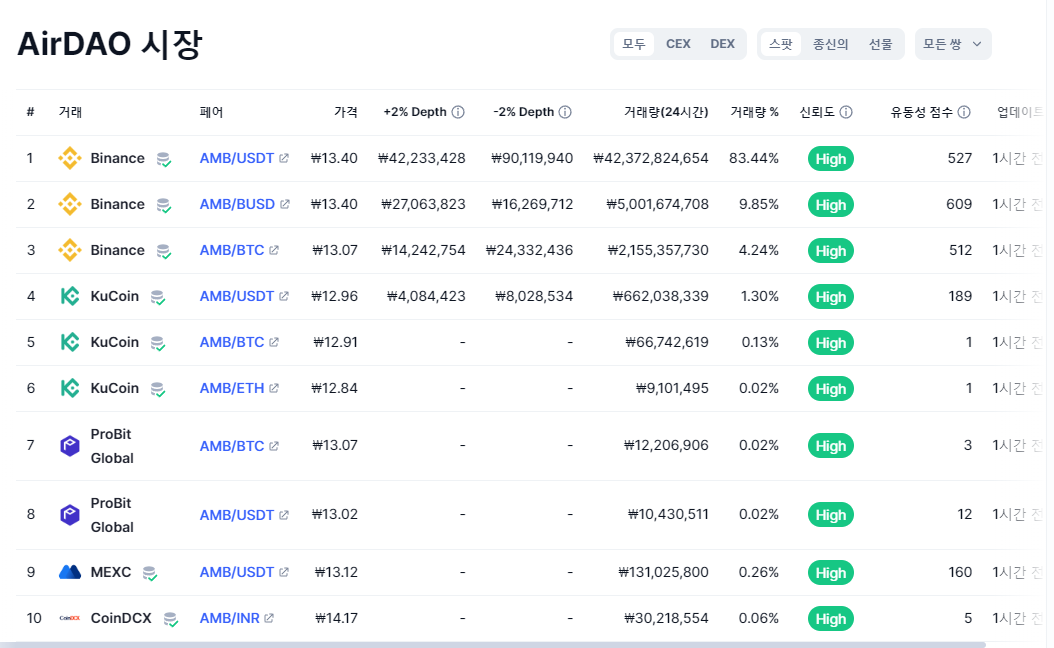Click info icon next to -2% Depth
1054x648 pixels.
click(565, 112)
